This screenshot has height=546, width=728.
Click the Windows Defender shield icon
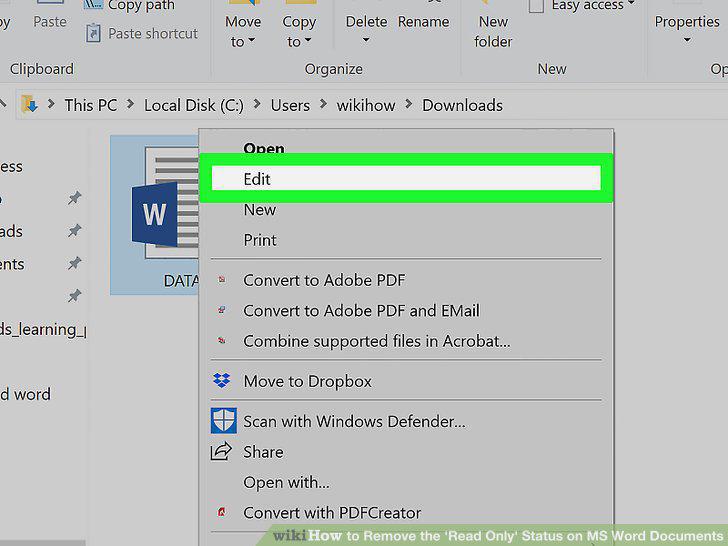coord(223,421)
